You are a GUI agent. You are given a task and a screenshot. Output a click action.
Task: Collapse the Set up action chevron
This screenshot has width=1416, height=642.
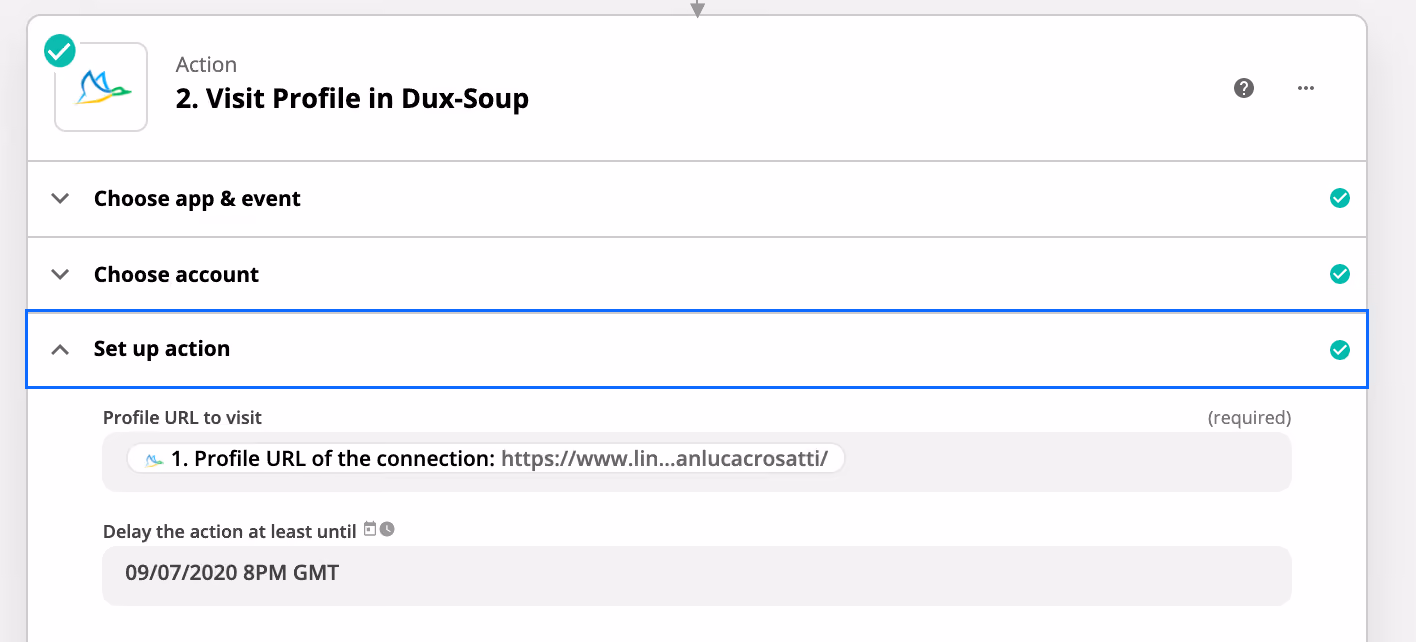pyautogui.click(x=60, y=349)
